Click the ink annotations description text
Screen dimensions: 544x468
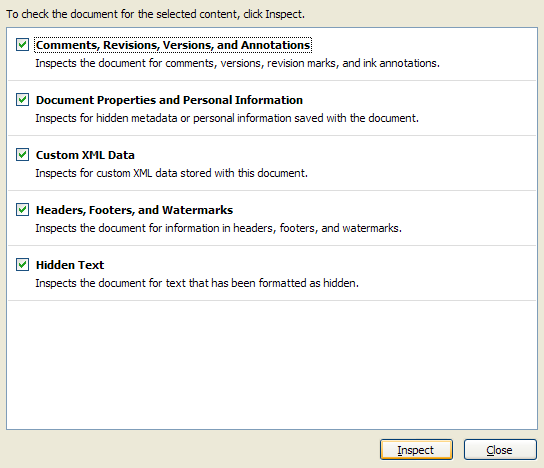coord(237,63)
